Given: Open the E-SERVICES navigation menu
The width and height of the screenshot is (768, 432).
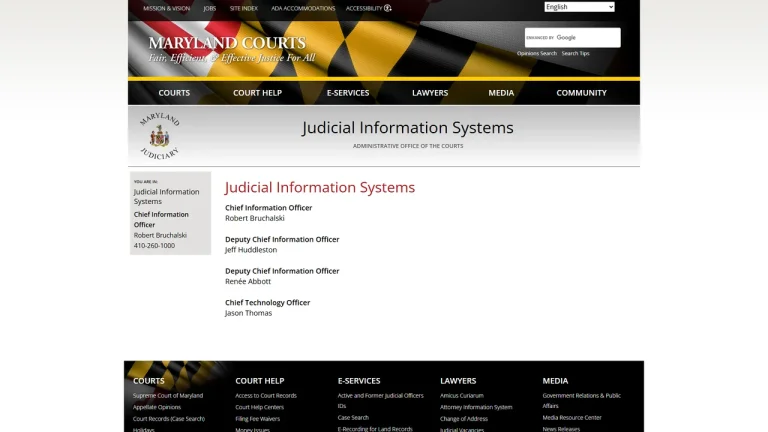Looking at the screenshot, I should click(x=348, y=93).
